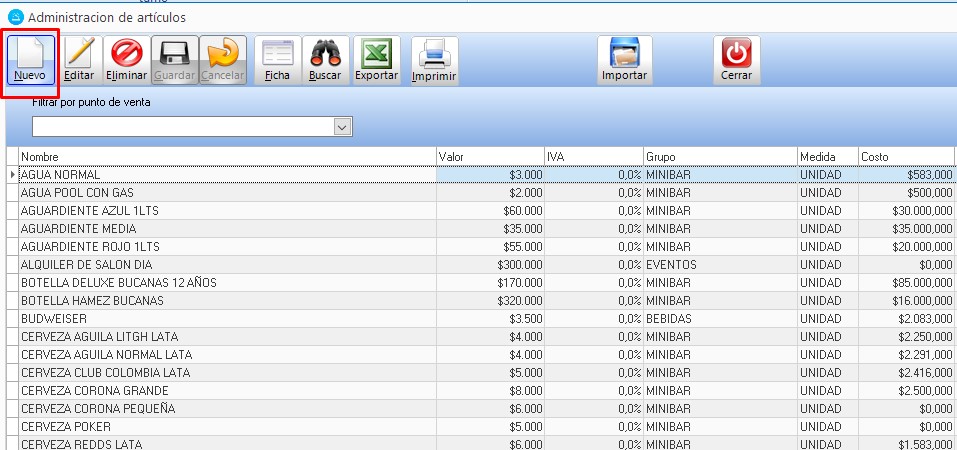The image size is (957, 450).
Task: Sort by the Nombre column header
Action: point(227,157)
